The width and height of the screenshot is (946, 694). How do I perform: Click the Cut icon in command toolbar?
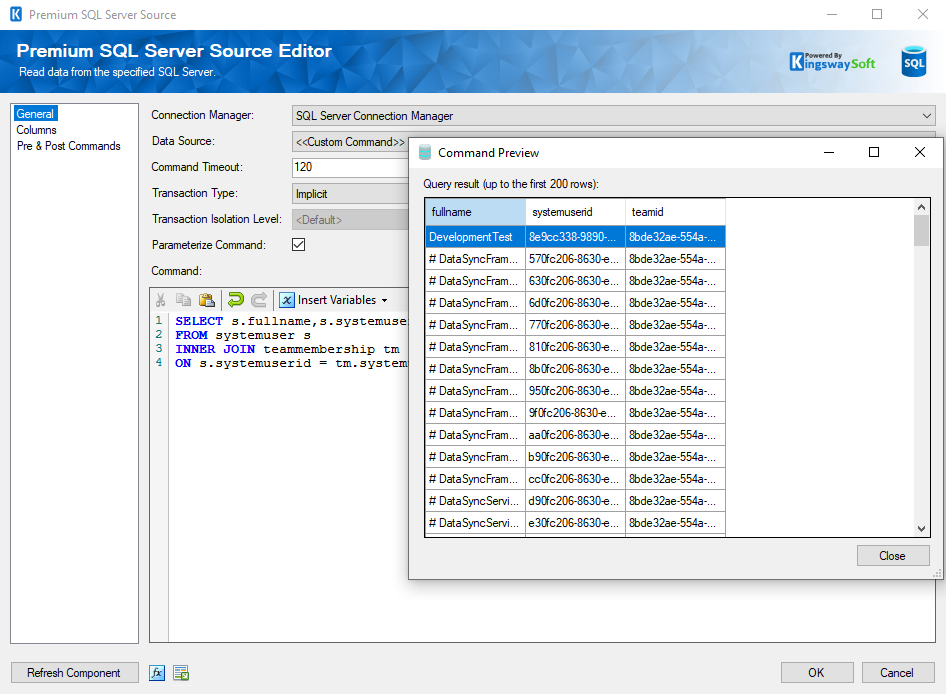[160, 299]
